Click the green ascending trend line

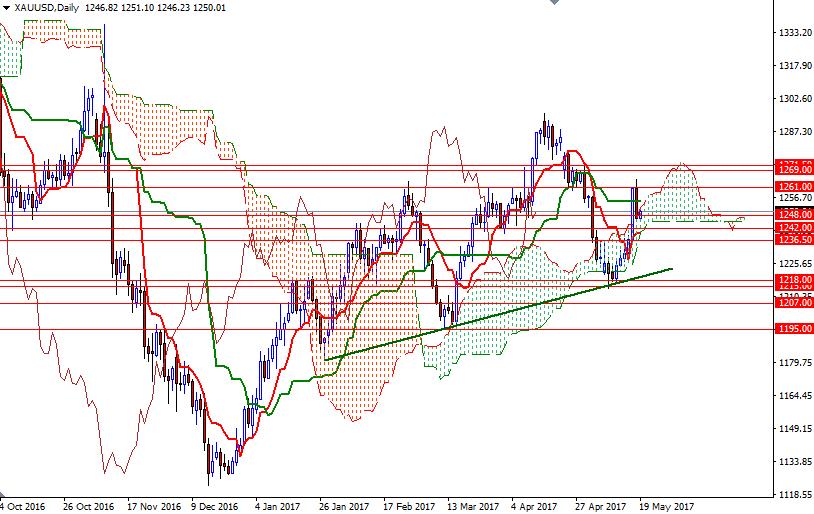[x=500, y=313]
